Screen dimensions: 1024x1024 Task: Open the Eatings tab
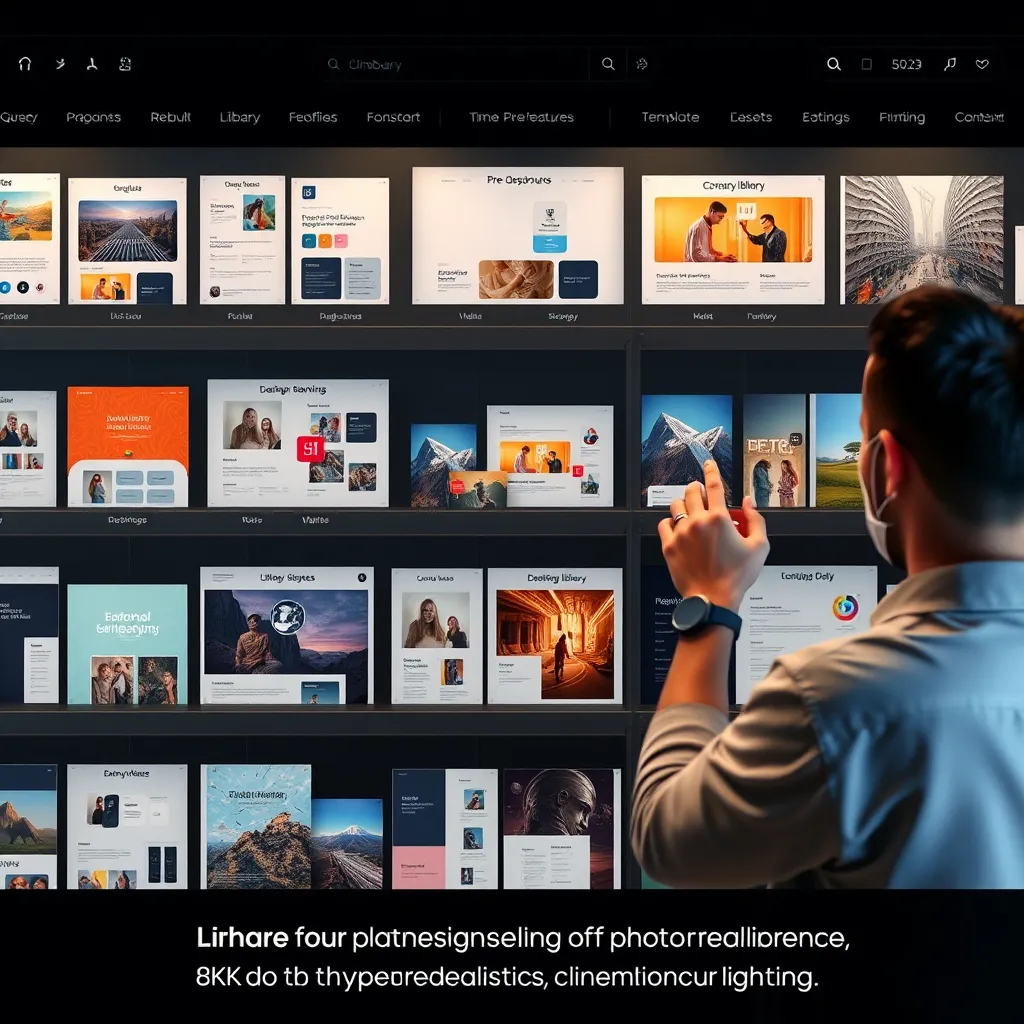click(825, 117)
